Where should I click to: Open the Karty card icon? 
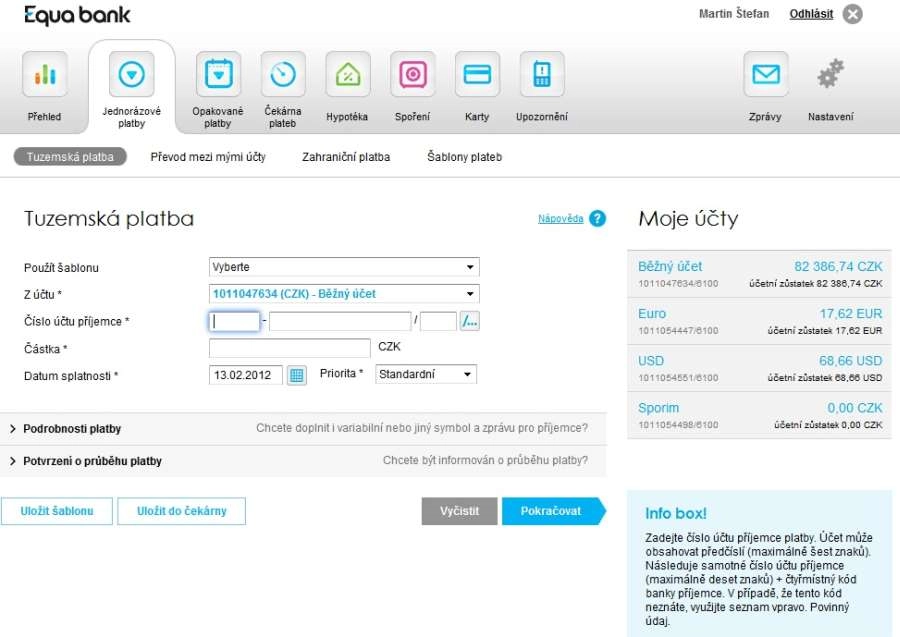477,74
